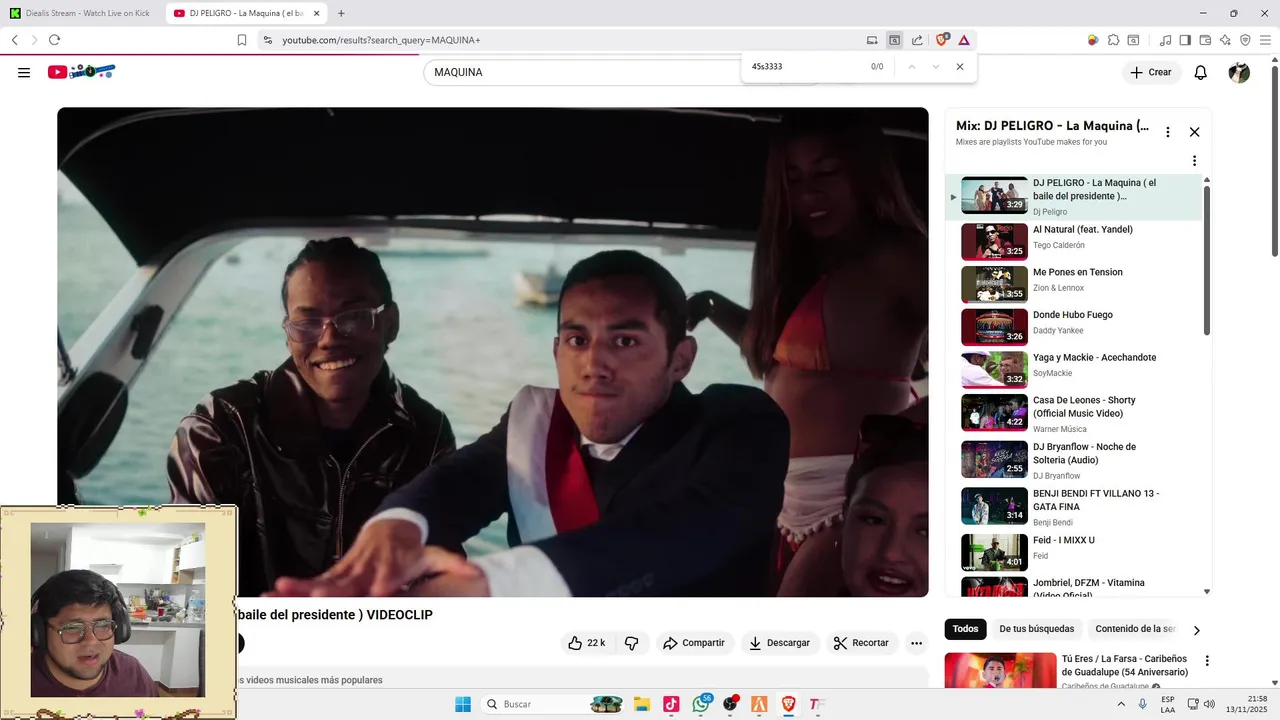Select Donde Hubo Fuego by Daddy Yankee
The height and width of the screenshot is (720, 1280).
coord(1075,326)
